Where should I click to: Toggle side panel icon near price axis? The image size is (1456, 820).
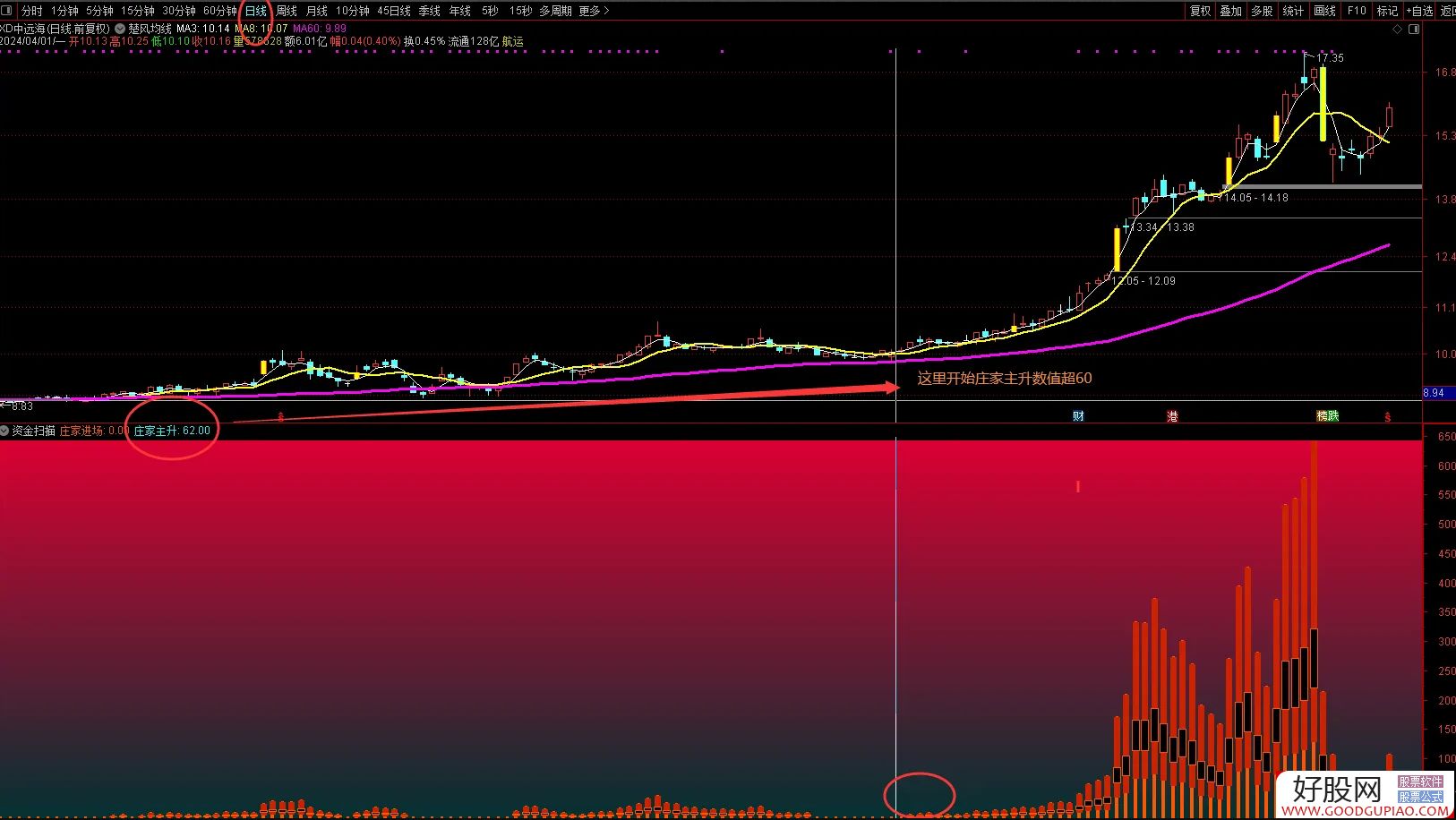1414,29
